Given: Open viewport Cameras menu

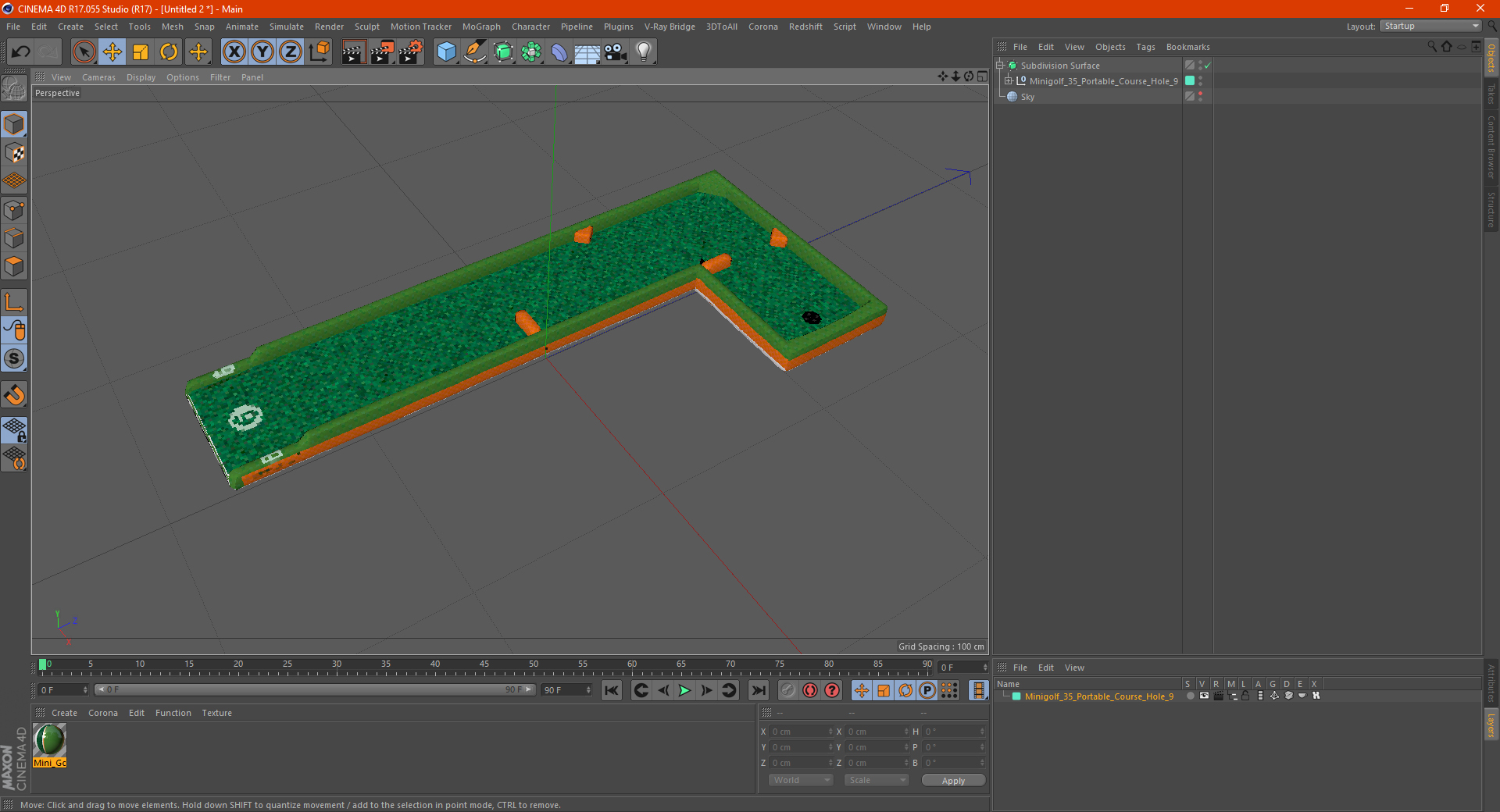Looking at the screenshot, I should [x=98, y=77].
